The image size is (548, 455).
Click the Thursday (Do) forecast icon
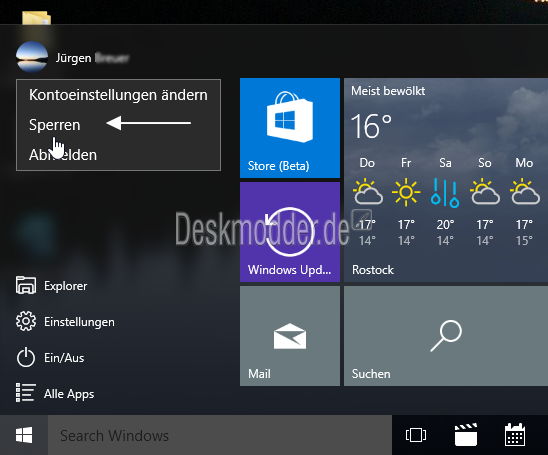368,192
